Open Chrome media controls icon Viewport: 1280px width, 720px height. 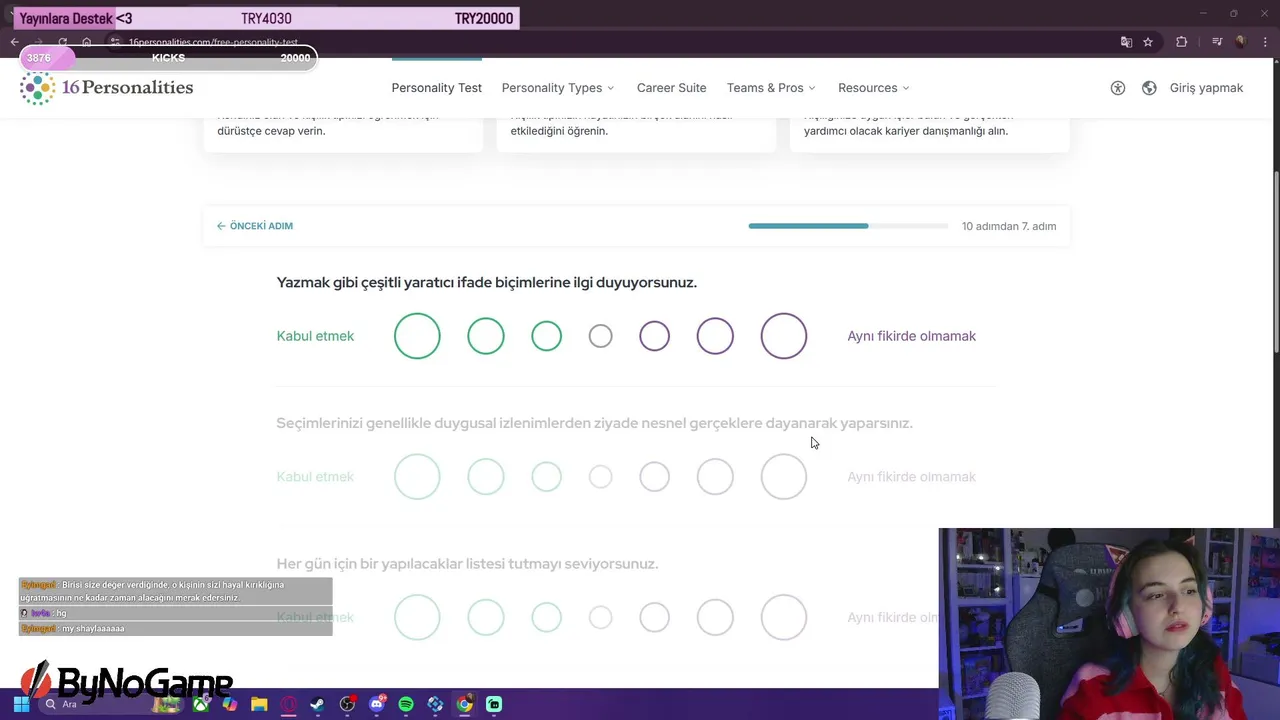[1217, 42]
